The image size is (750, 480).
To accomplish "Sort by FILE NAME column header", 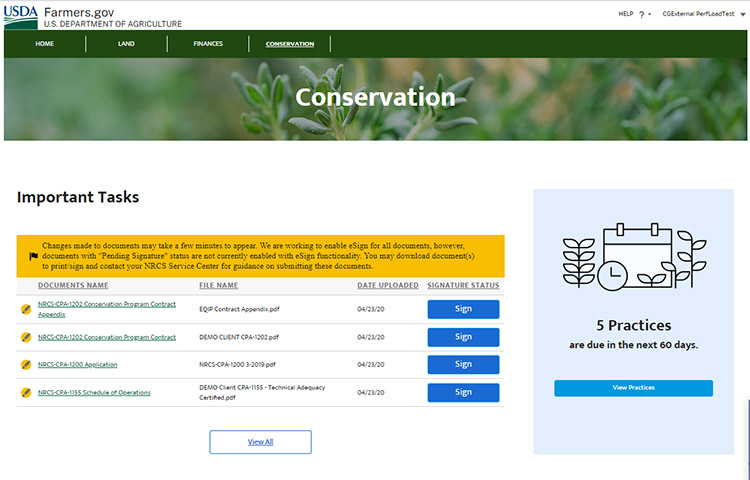I will point(219,285).
